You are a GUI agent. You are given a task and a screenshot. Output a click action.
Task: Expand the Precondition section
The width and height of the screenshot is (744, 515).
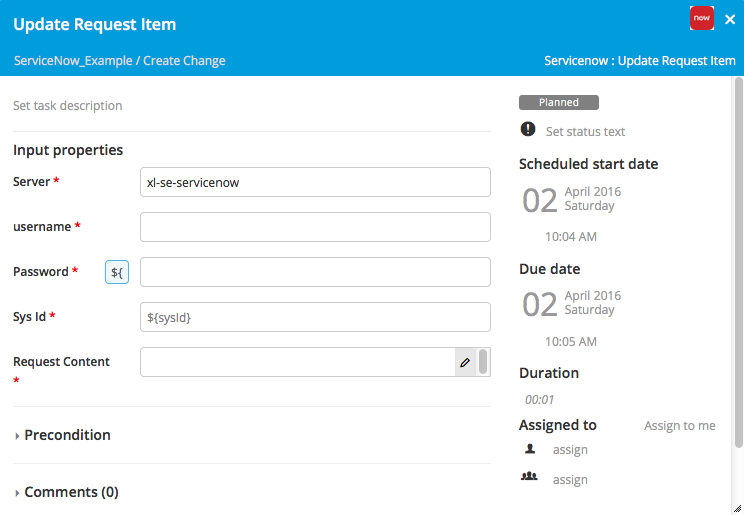(x=62, y=435)
